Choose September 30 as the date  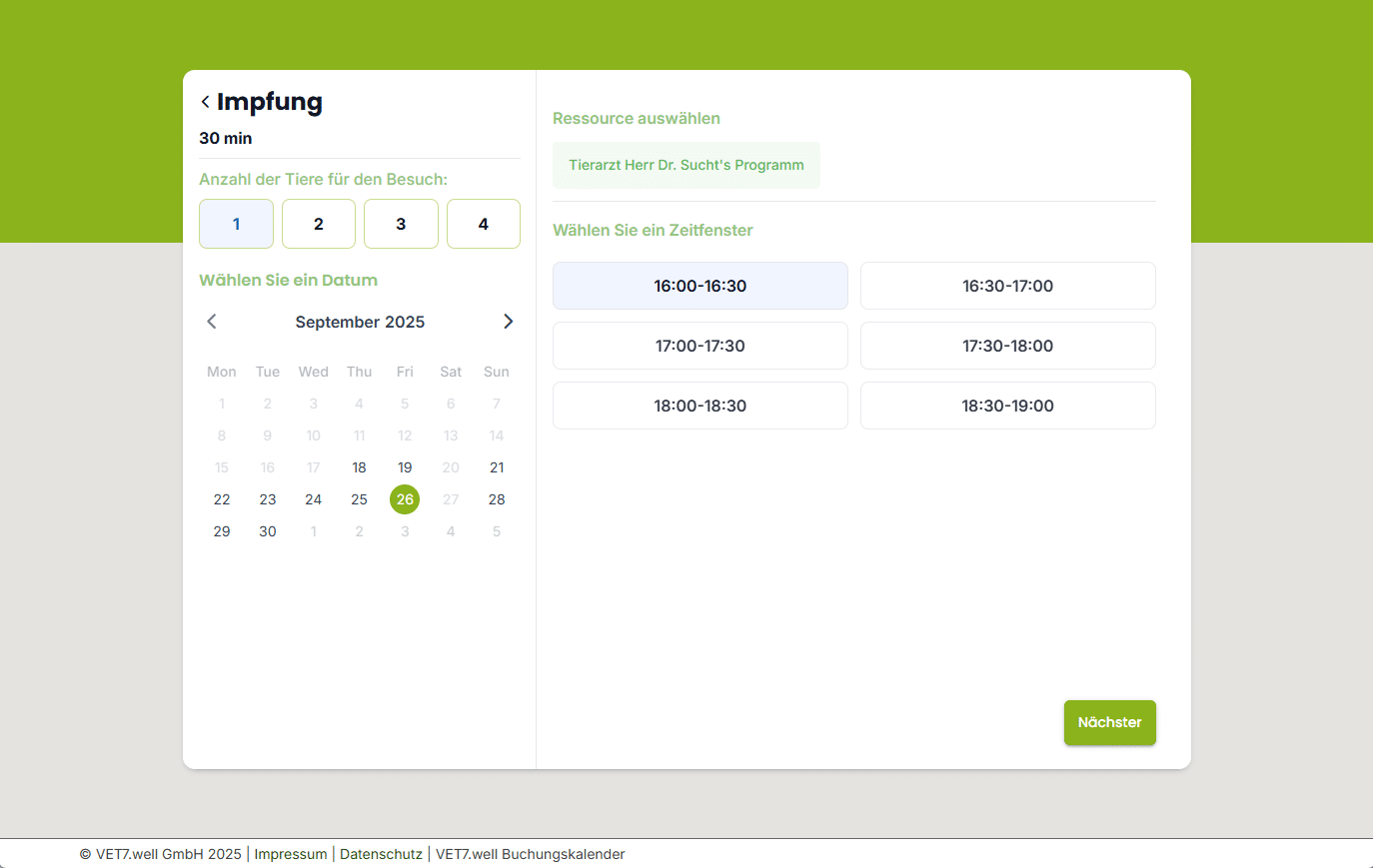point(268,531)
